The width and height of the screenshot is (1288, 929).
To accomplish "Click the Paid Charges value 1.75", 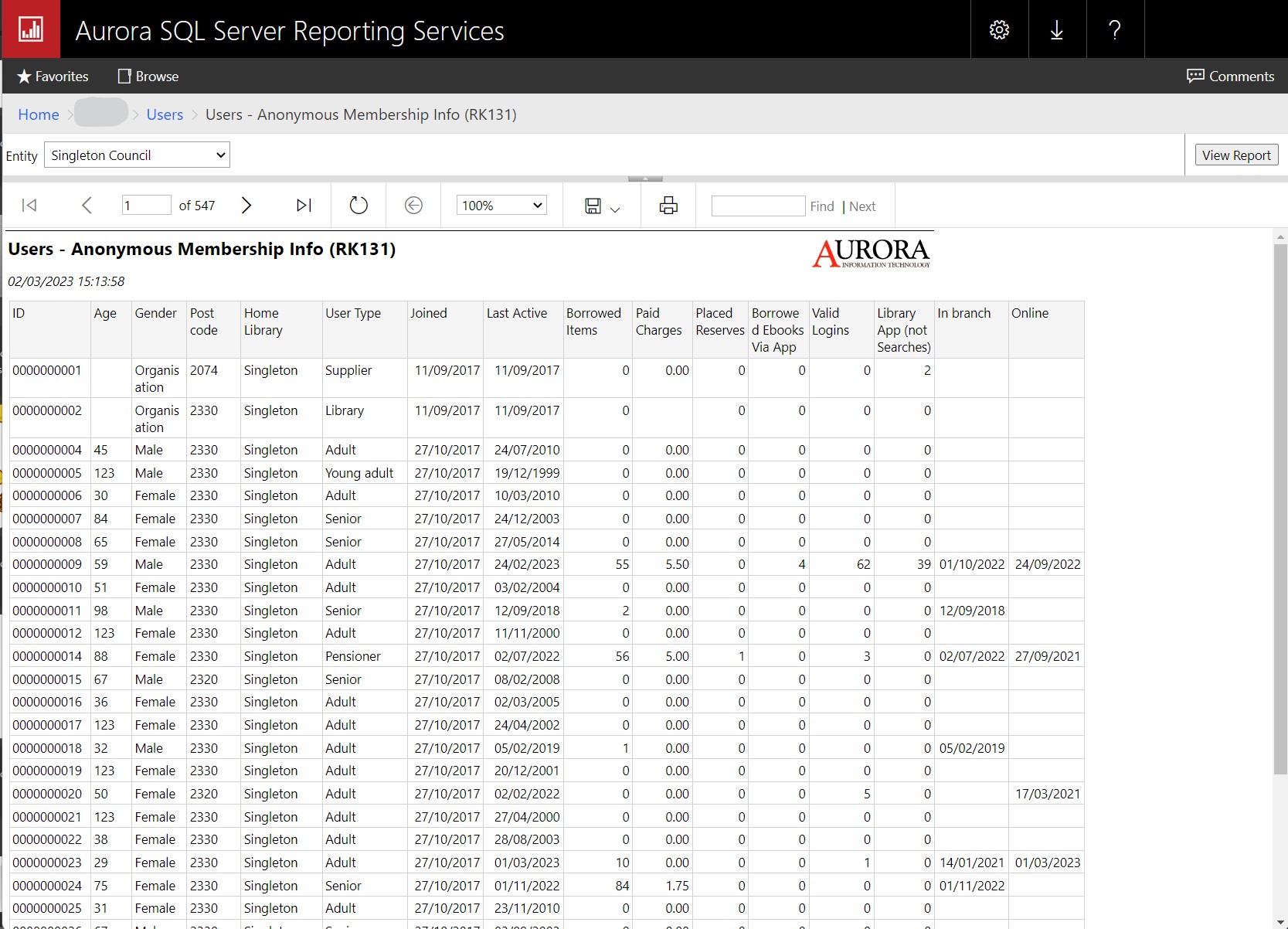I will [677, 886].
